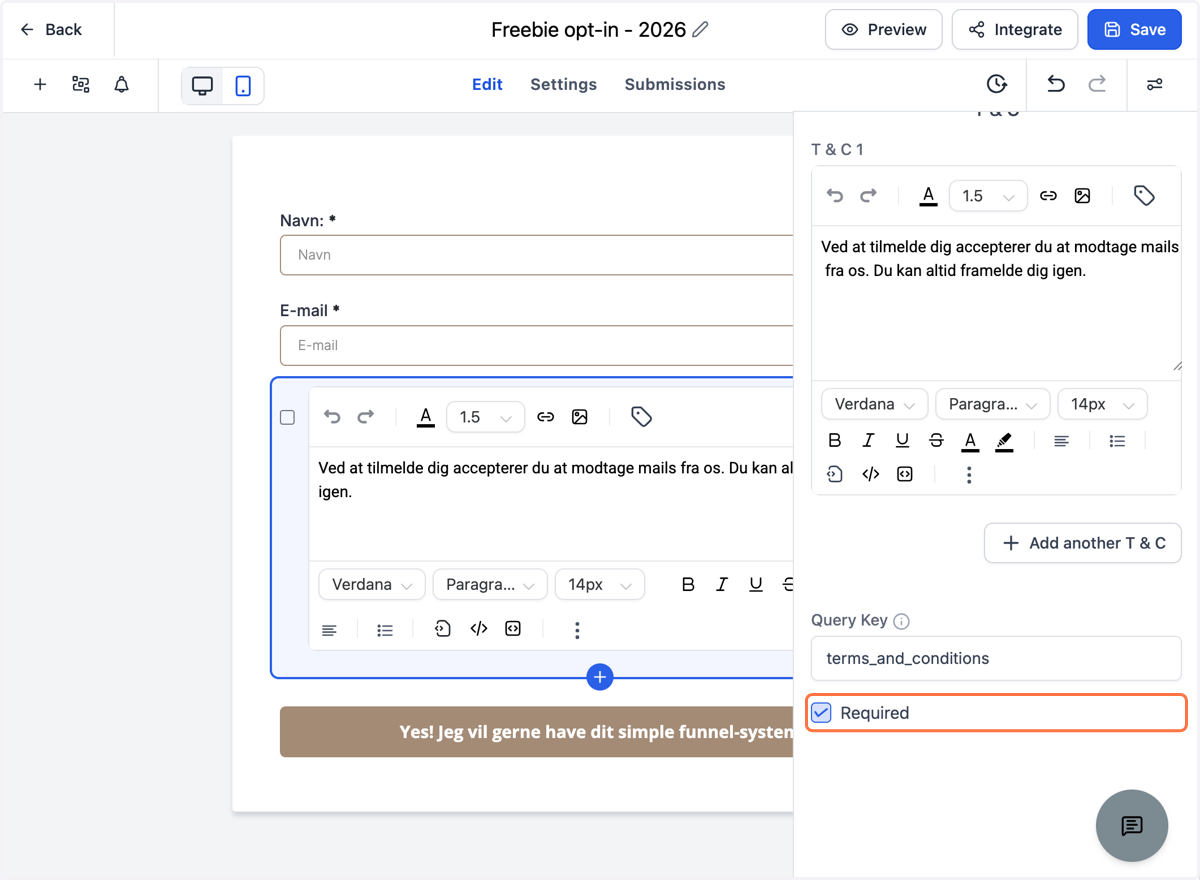Click the notification bell icon
This screenshot has width=1200, height=880.
click(x=122, y=85)
